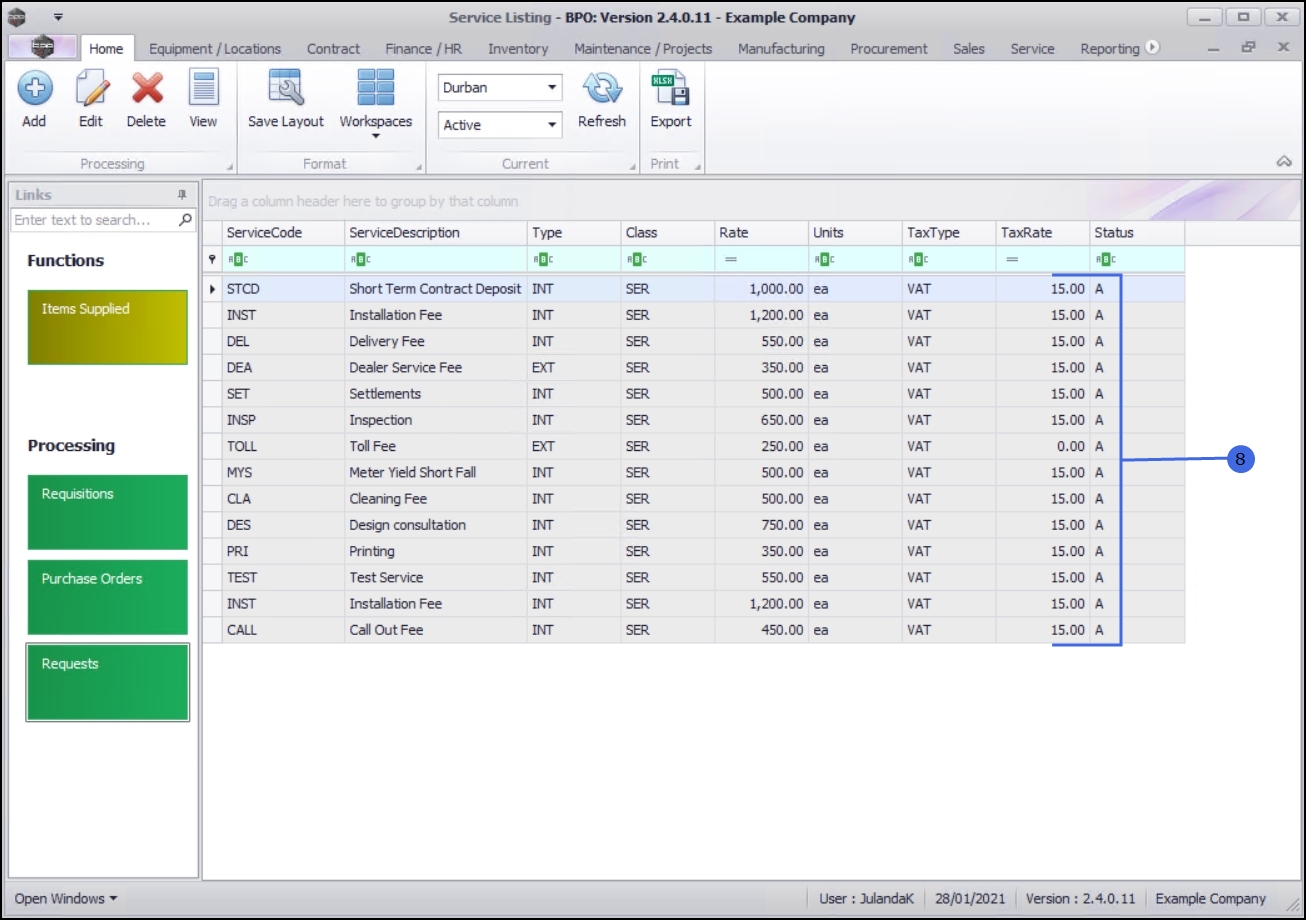Switch to the Inventory tab
This screenshot has width=1306, height=920.
pyautogui.click(x=517, y=48)
